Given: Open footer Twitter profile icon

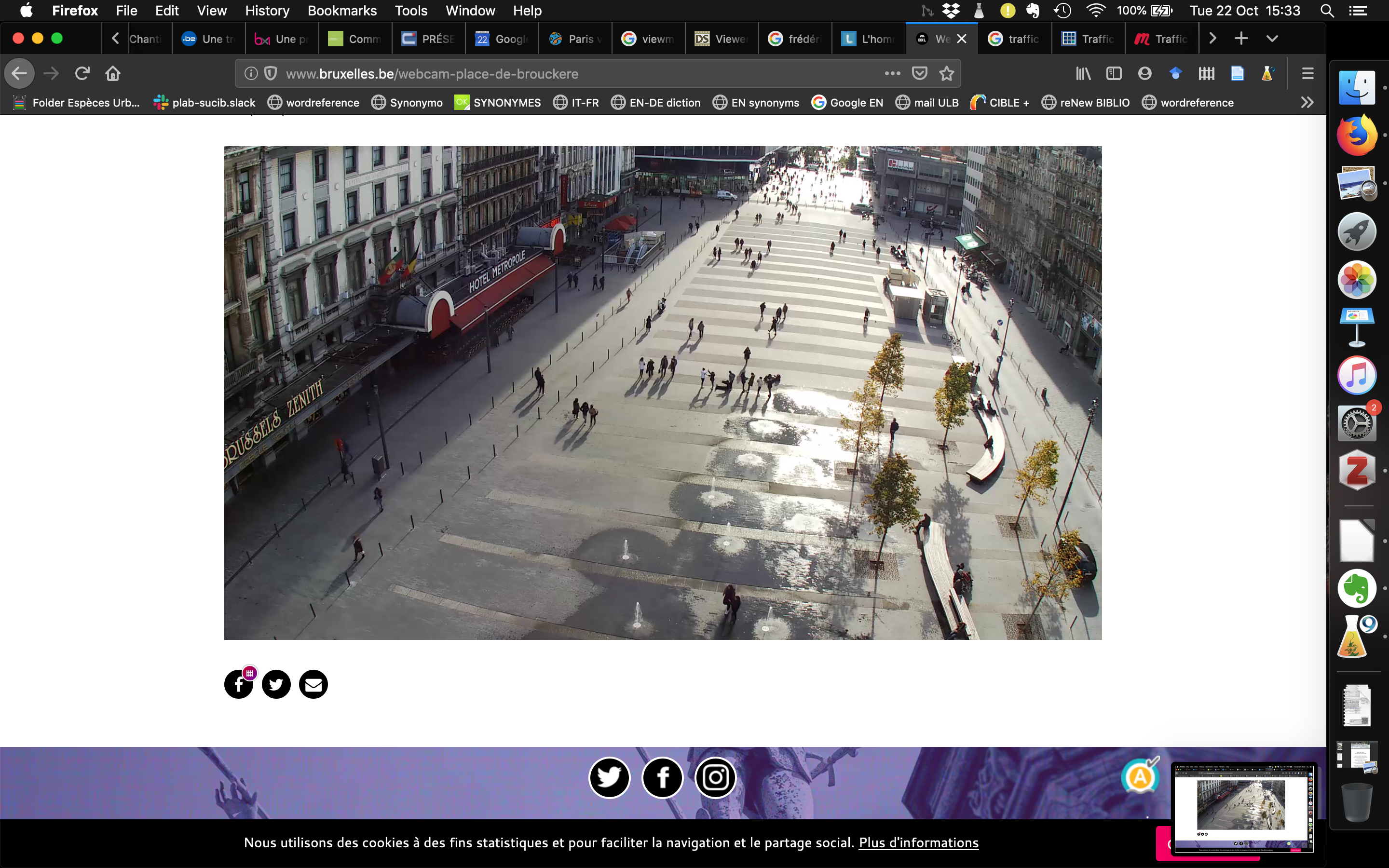Looking at the screenshot, I should click(609, 778).
